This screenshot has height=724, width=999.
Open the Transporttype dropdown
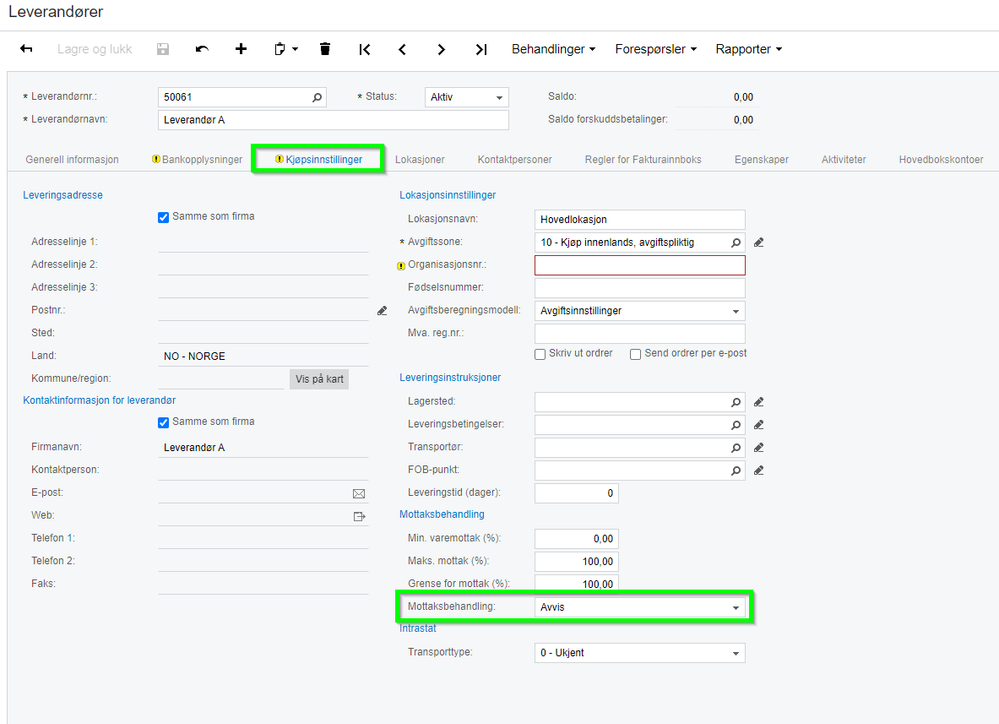(640, 653)
